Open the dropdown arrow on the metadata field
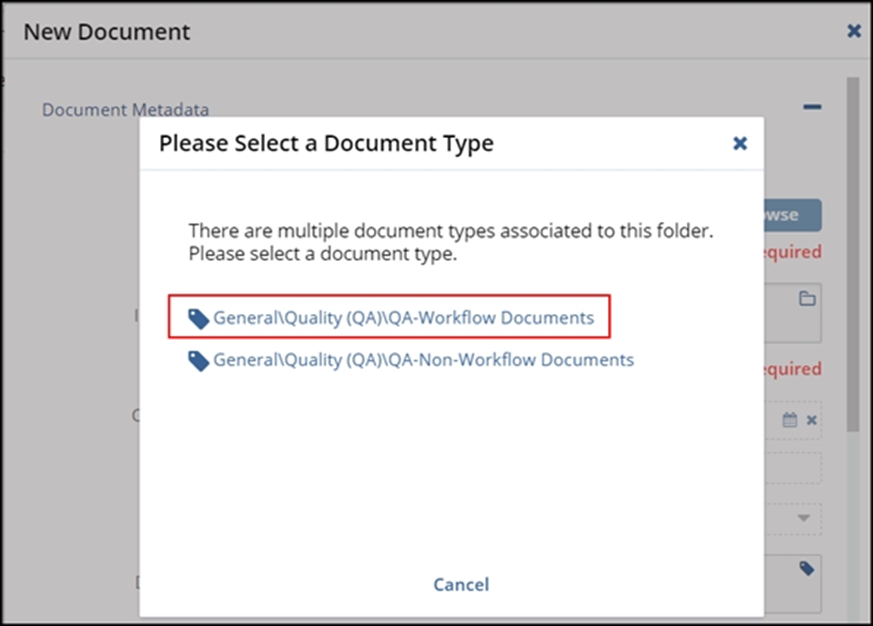 pos(806,518)
